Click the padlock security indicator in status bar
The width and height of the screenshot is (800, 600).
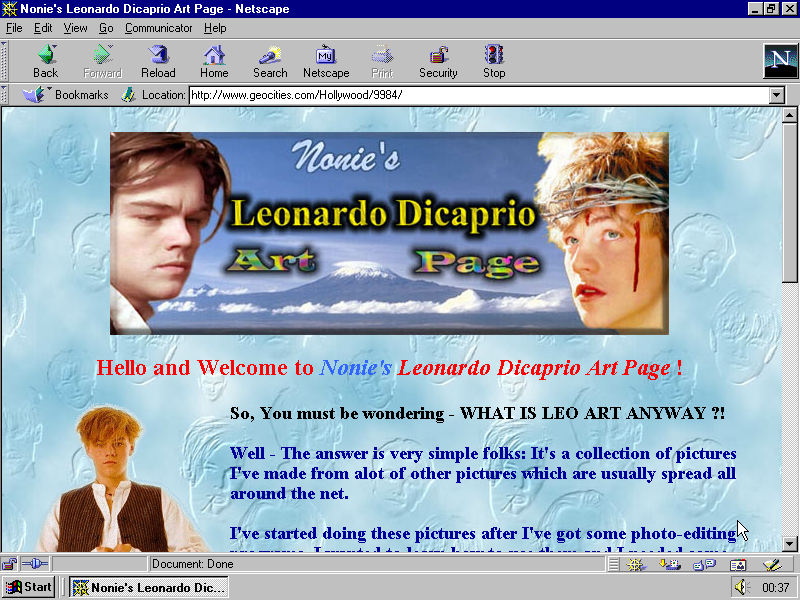(10, 564)
